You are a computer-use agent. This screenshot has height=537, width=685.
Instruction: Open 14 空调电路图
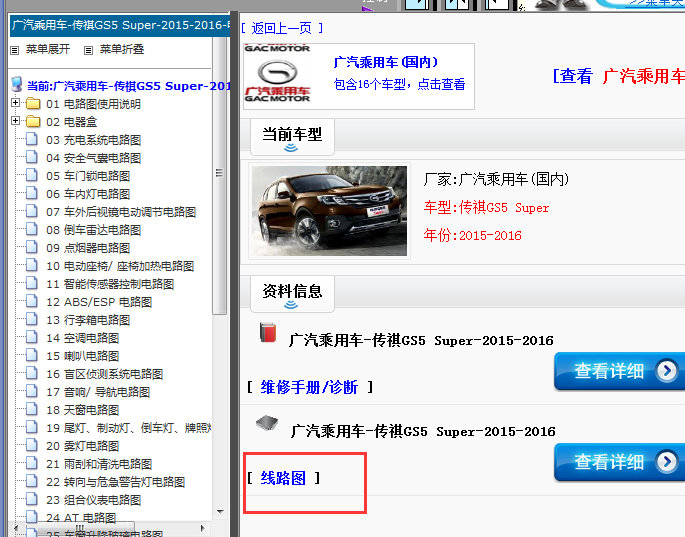[x=83, y=338]
